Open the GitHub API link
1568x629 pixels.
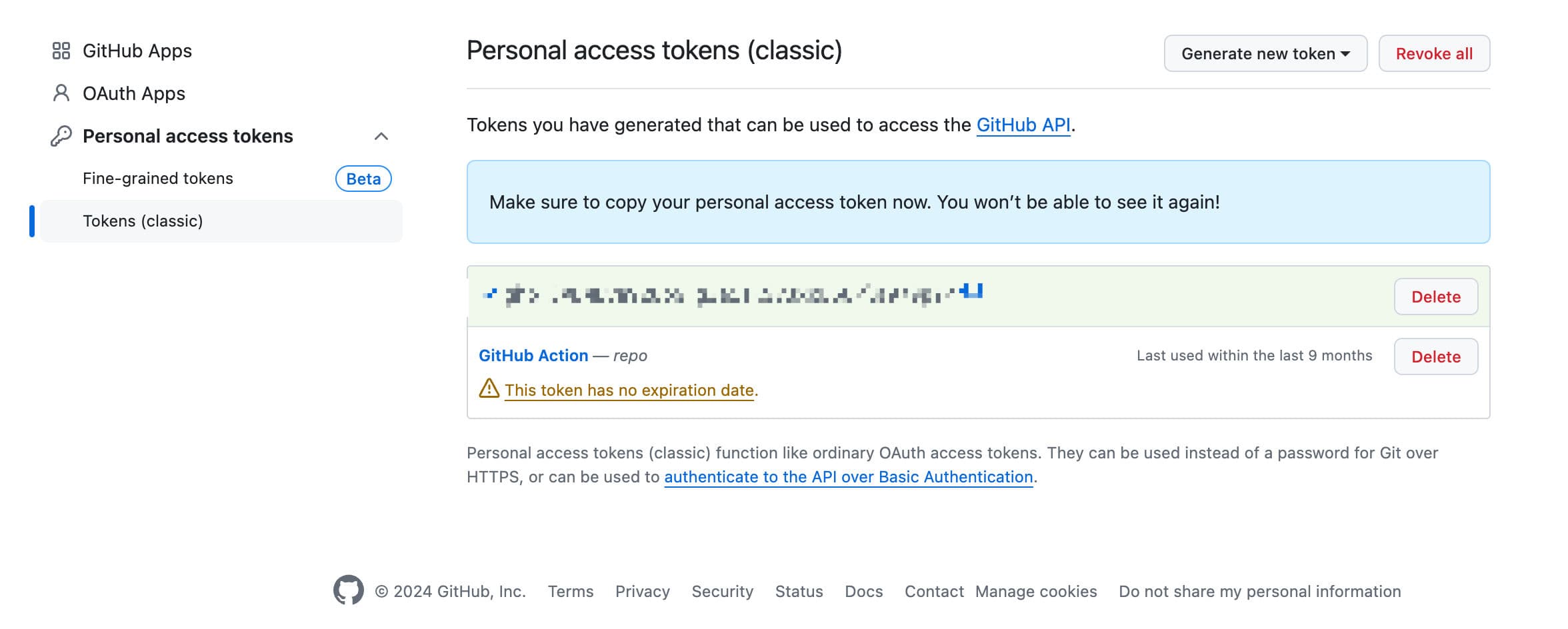point(1023,125)
